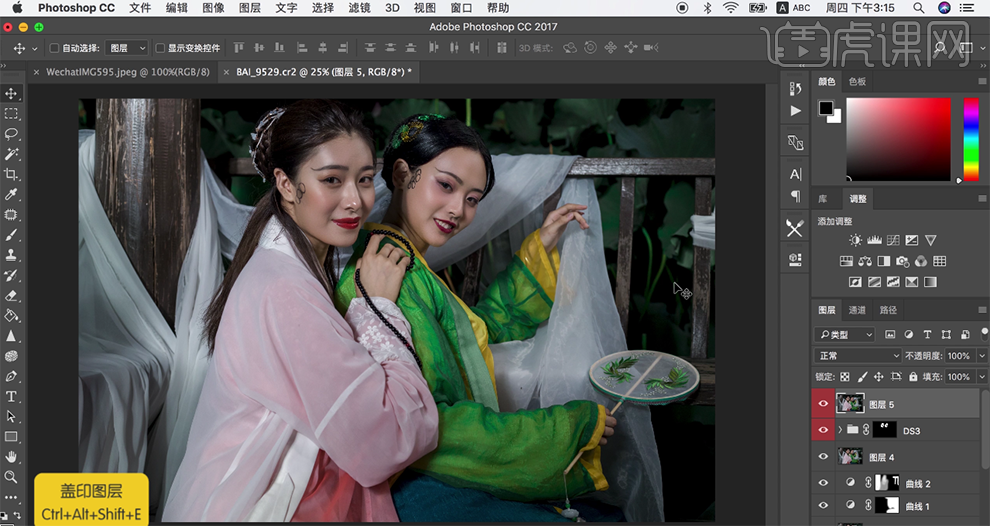The height and width of the screenshot is (526, 990).
Task: Select the Crop tool
Action: click(12, 174)
